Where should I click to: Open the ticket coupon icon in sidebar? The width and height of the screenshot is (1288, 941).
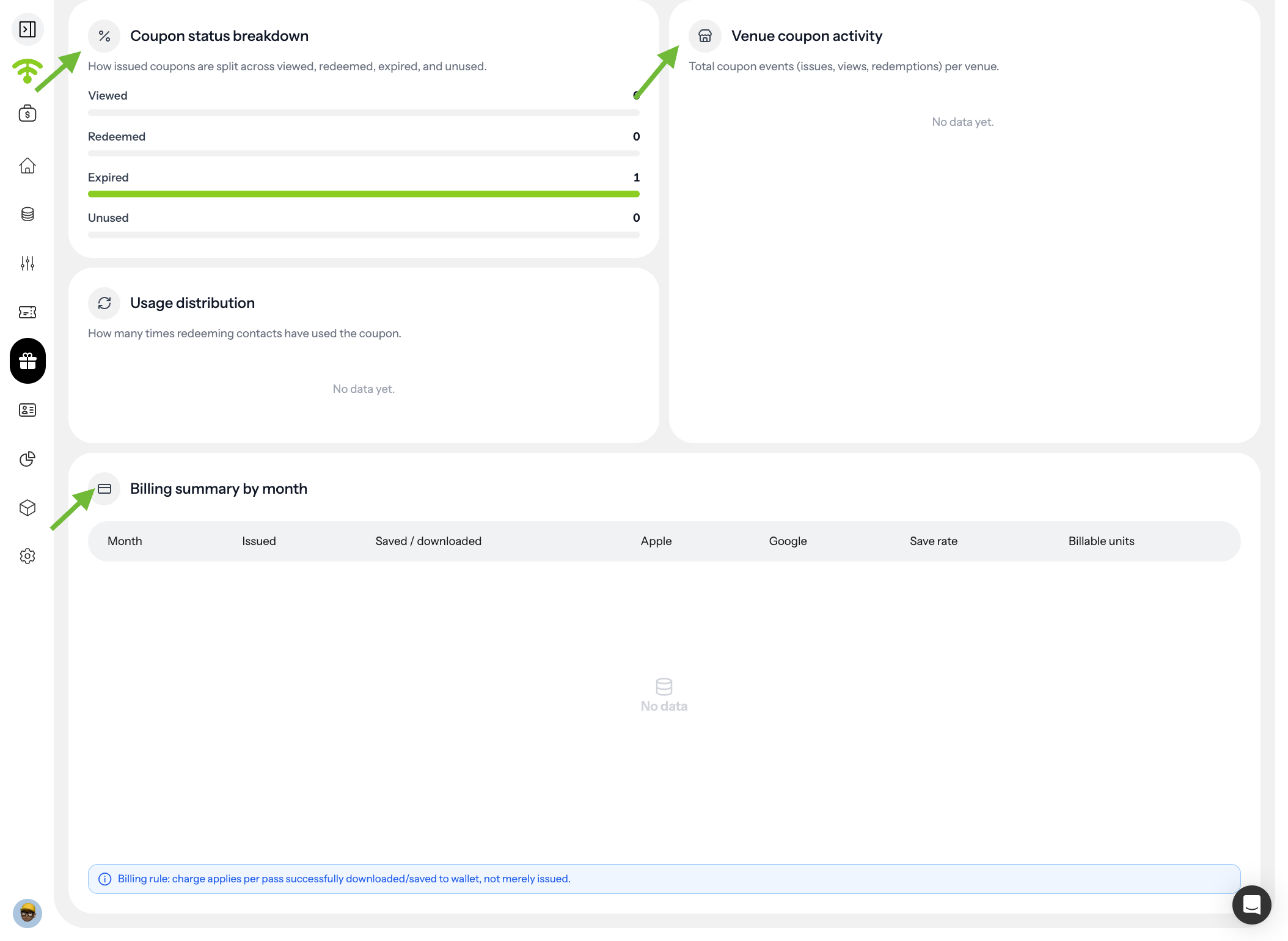(x=27, y=312)
